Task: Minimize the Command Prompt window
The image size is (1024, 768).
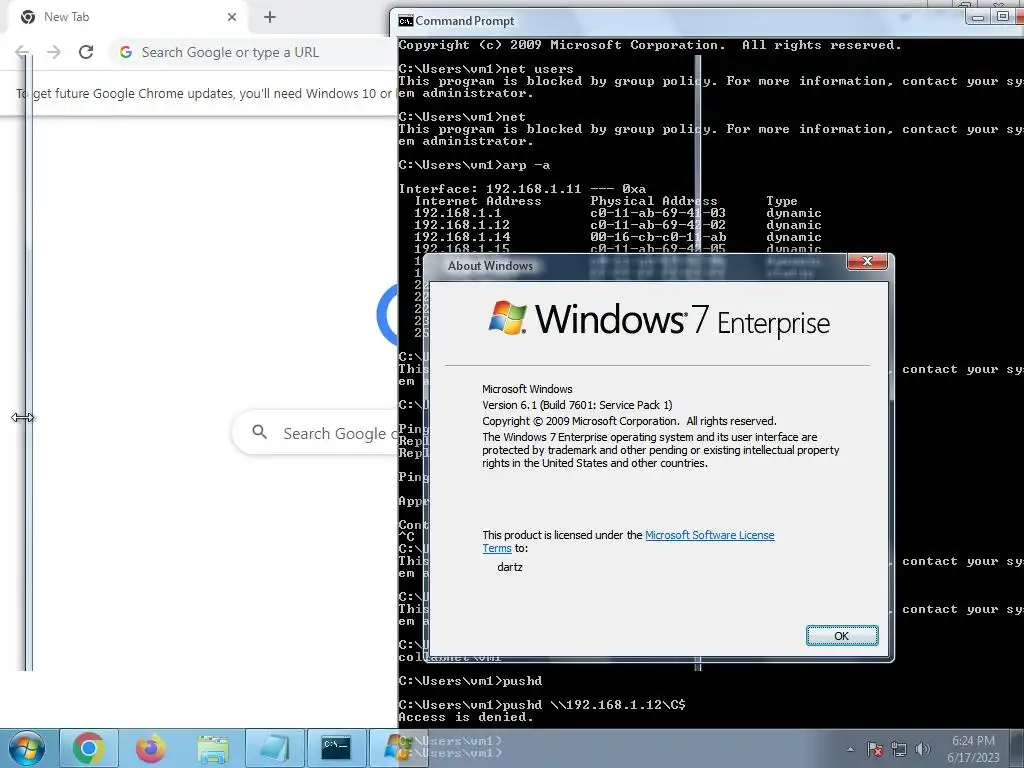Action: coord(978,17)
